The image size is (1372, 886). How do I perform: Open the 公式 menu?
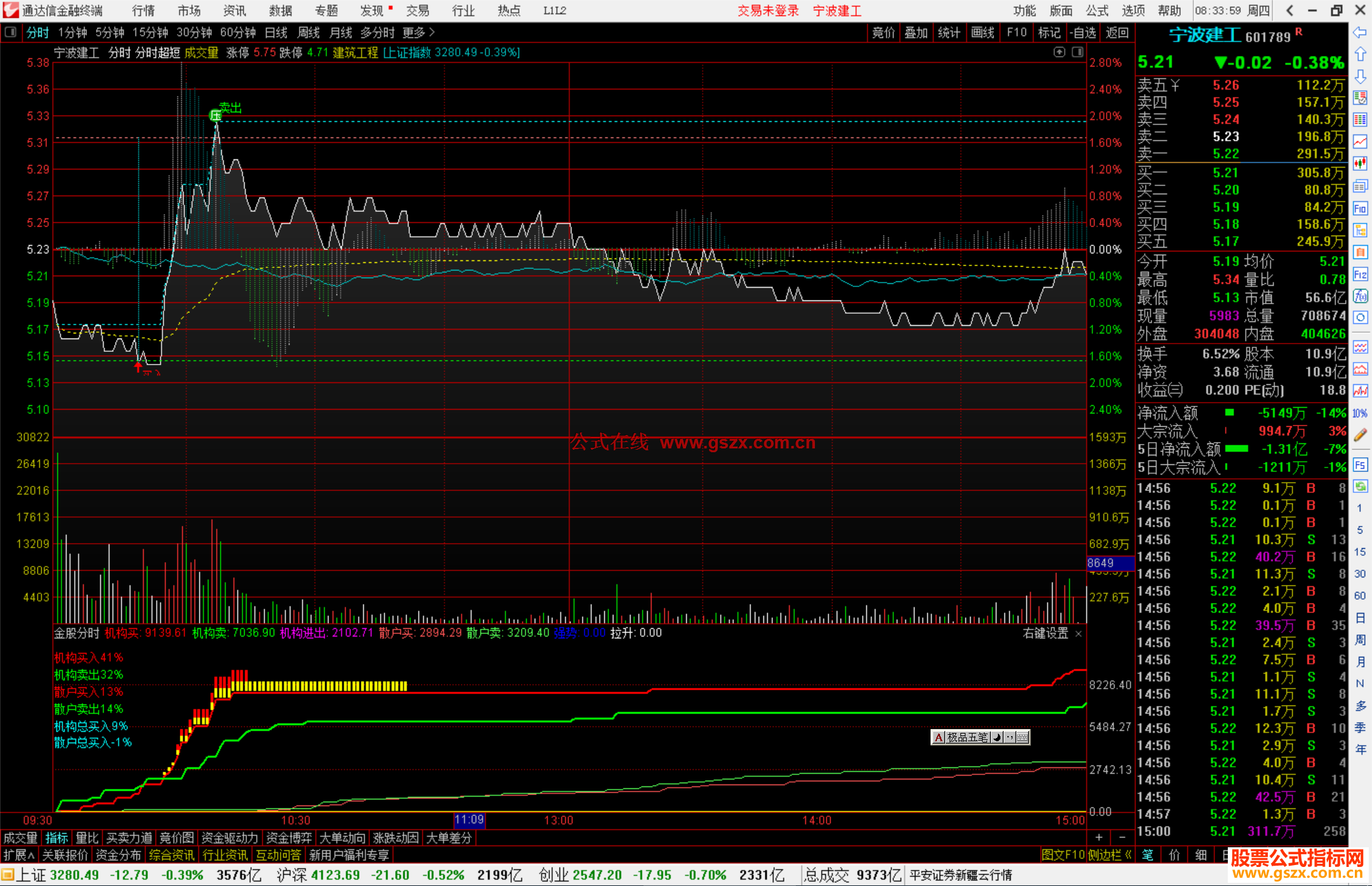click(1097, 11)
